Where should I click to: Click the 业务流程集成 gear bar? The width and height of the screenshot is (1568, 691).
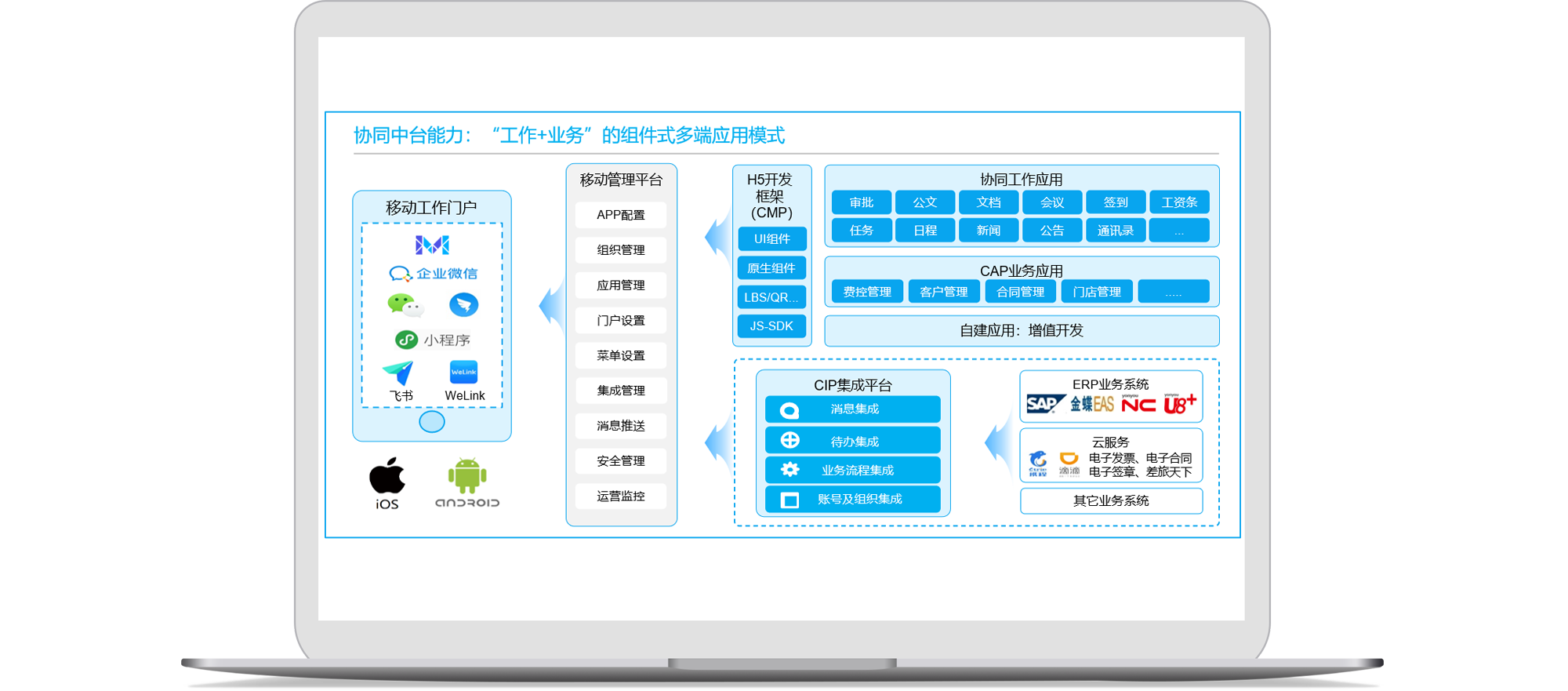852,471
